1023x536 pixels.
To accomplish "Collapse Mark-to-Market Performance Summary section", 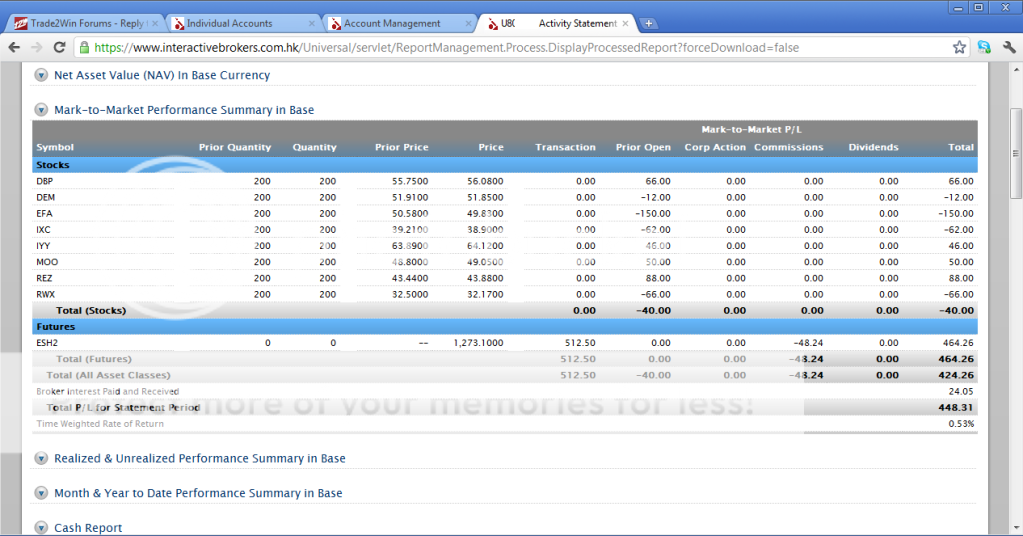I will (x=42, y=110).
